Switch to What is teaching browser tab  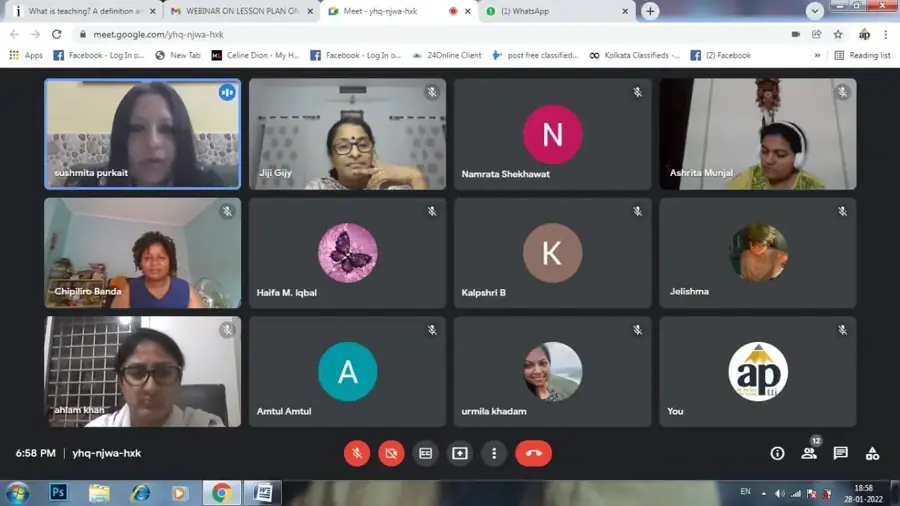pyautogui.click(x=83, y=11)
